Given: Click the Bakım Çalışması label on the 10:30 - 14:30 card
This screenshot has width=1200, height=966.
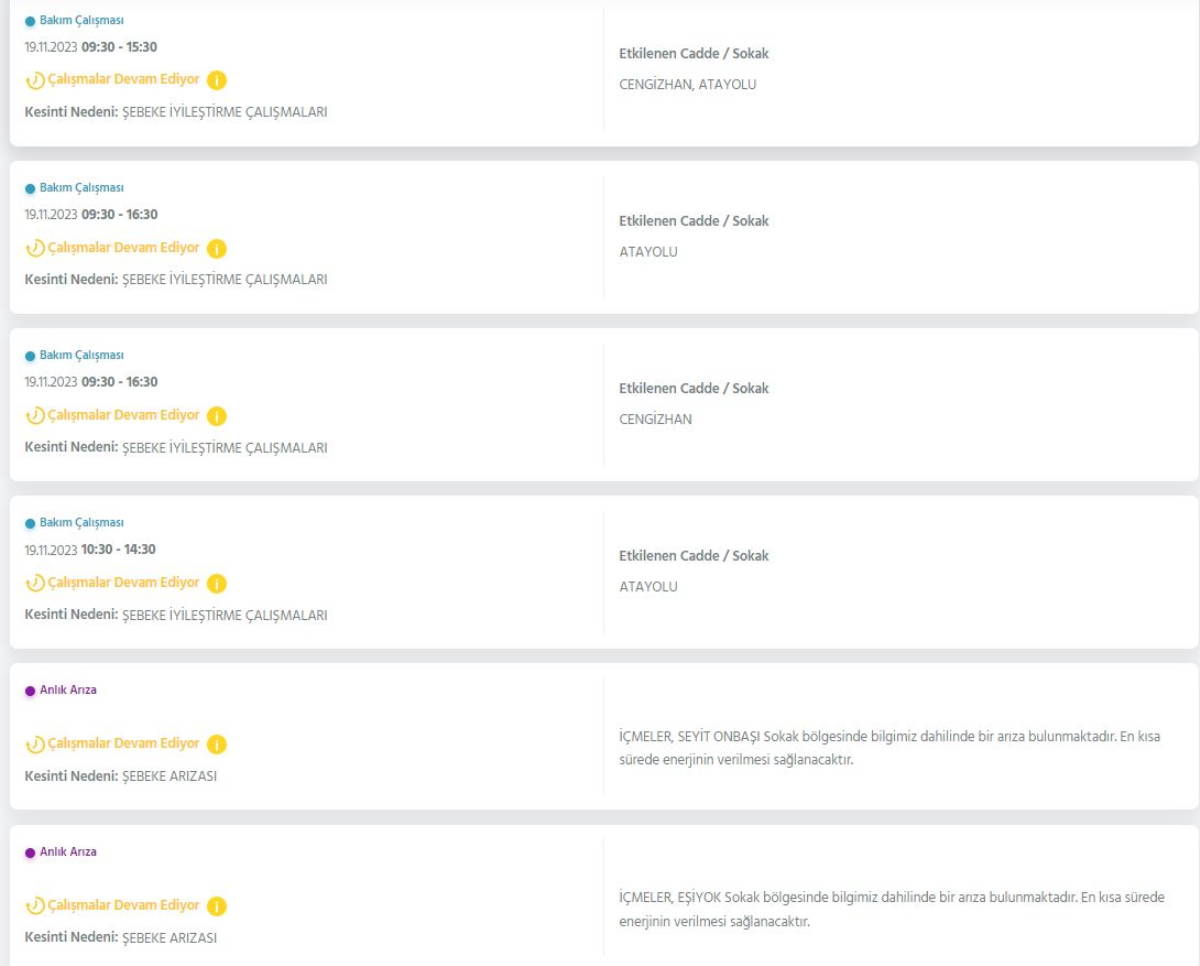Looking at the screenshot, I should tap(82, 523).
